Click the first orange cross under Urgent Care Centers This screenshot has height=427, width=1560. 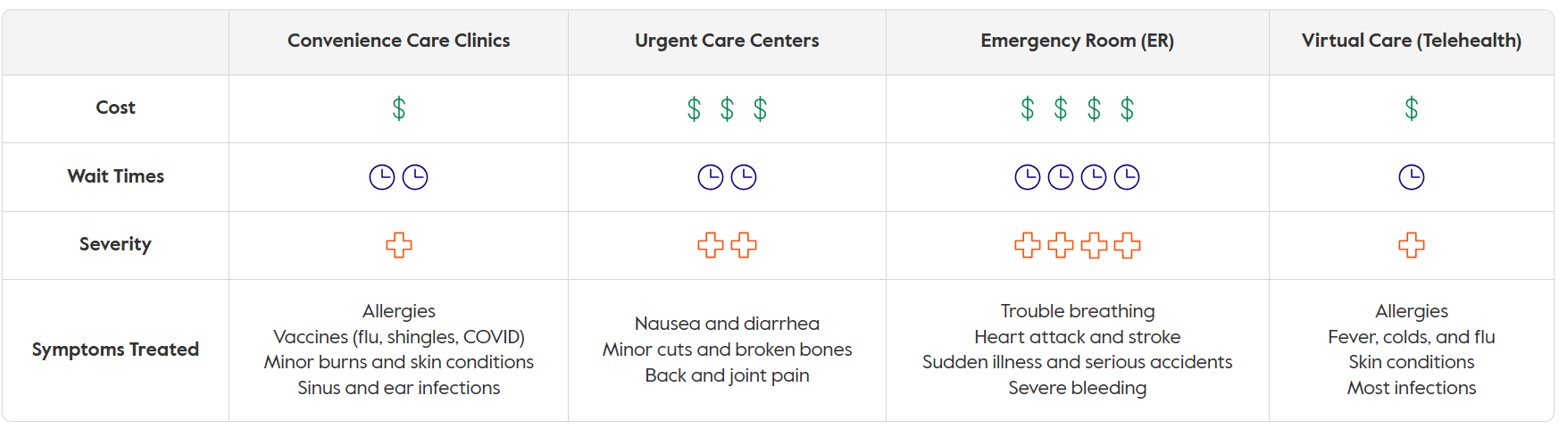pos(710,245)
